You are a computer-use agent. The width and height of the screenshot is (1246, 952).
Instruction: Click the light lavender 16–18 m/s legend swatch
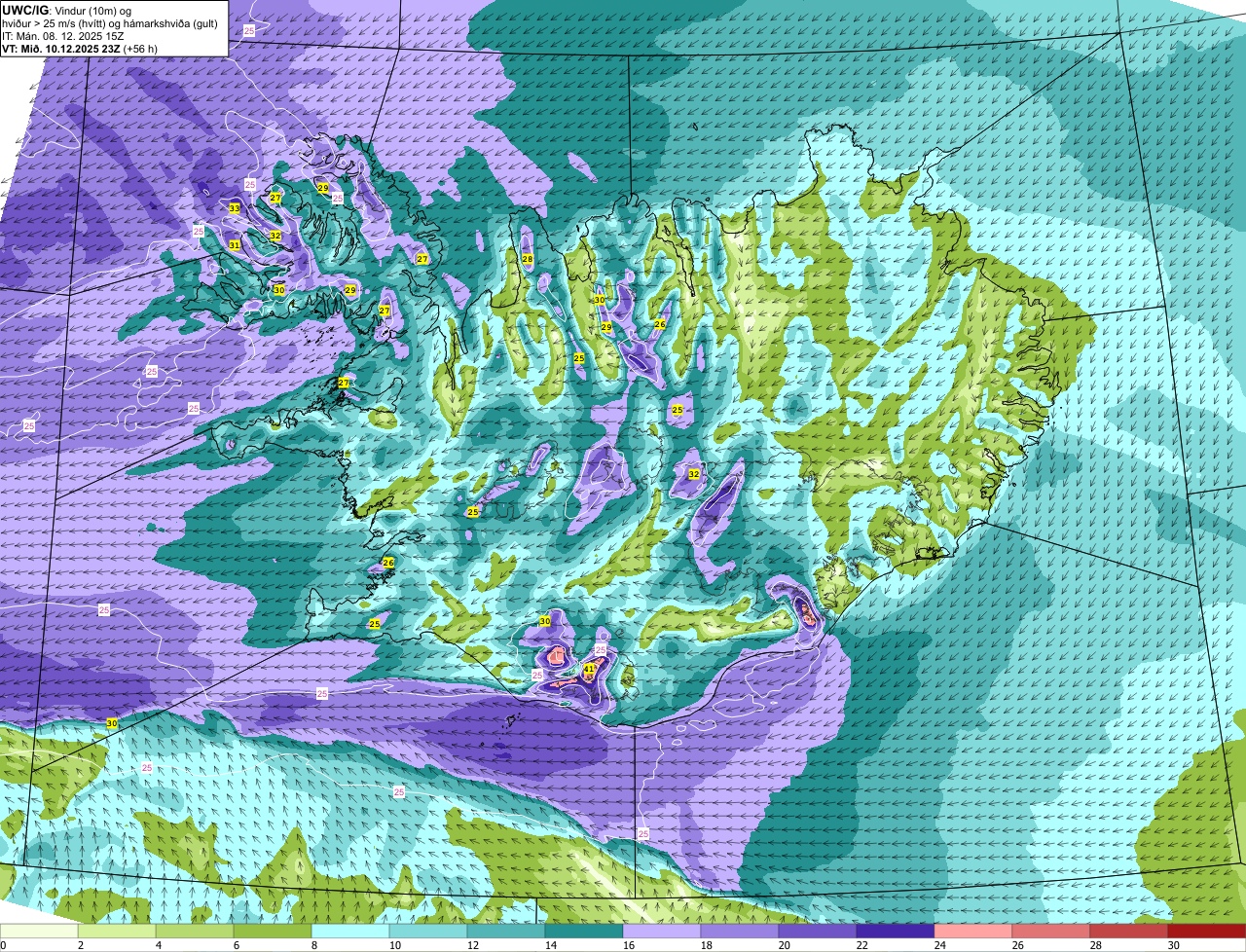tap(662, 931)
